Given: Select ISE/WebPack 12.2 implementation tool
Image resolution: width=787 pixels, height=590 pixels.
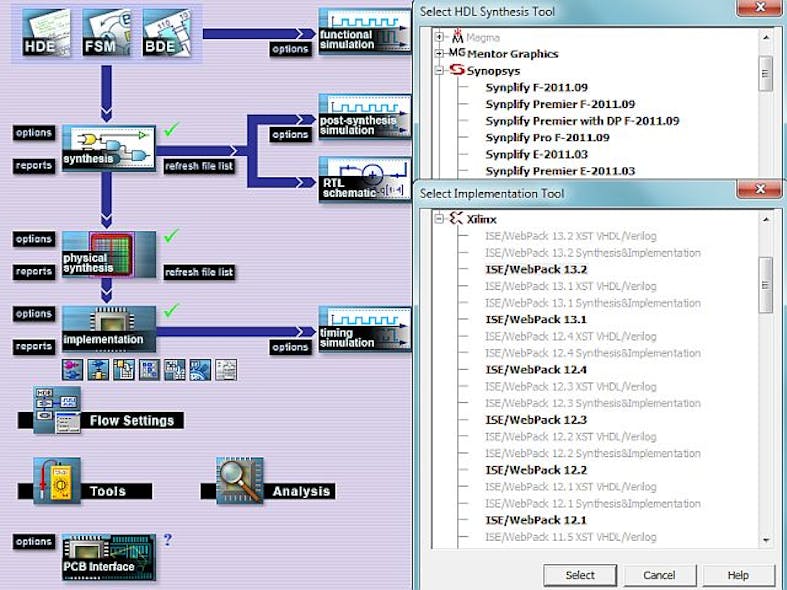Looking at the screenshot, I should [536, 470].
